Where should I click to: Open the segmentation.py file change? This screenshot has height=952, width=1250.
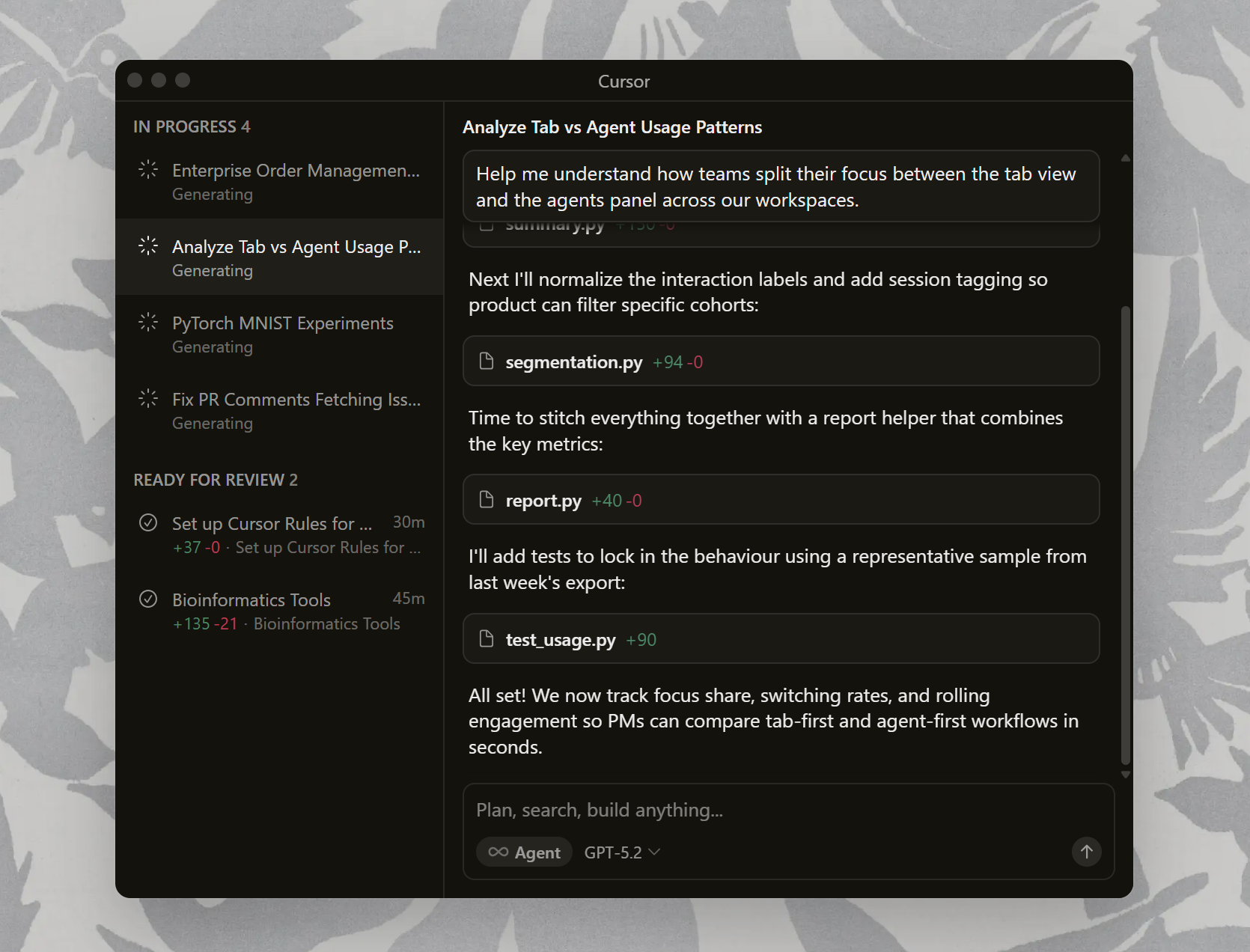pos(781,361)
